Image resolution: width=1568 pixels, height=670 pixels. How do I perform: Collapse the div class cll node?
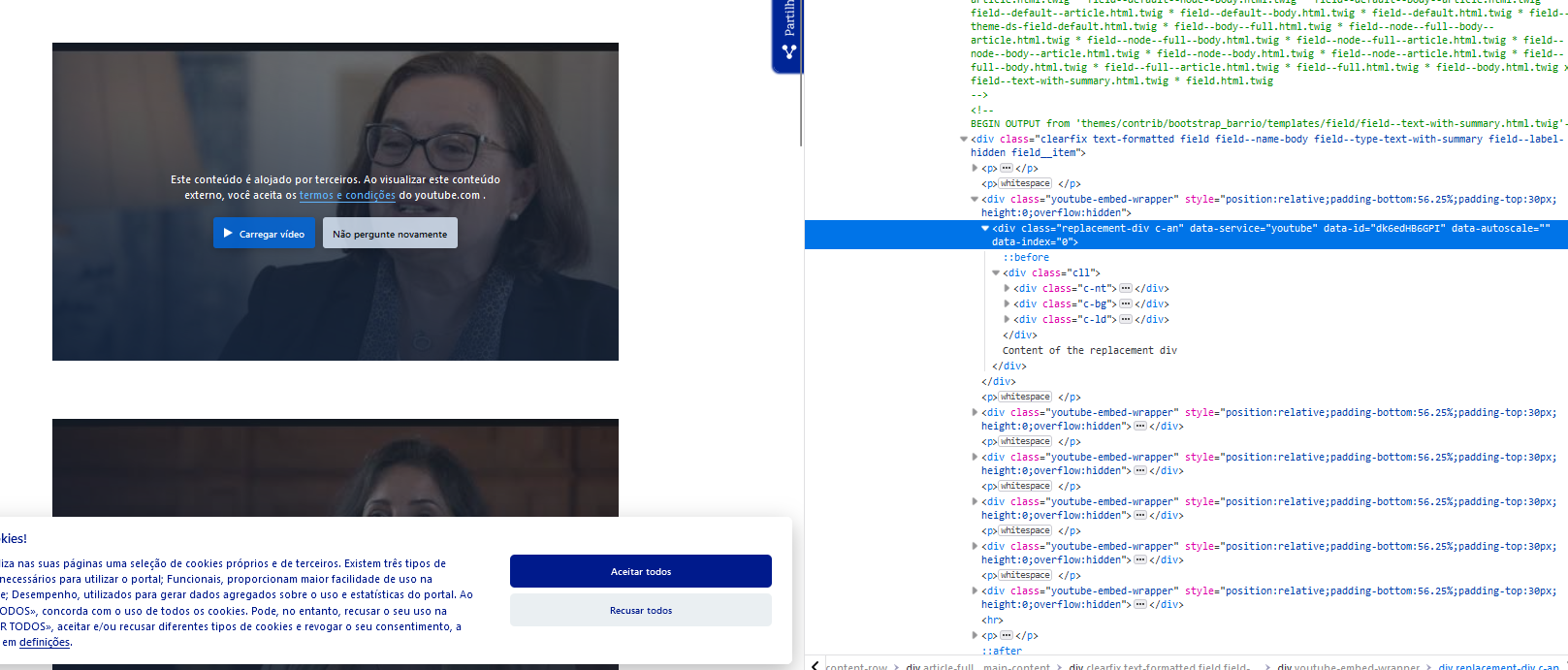click(x=996, y=272)
